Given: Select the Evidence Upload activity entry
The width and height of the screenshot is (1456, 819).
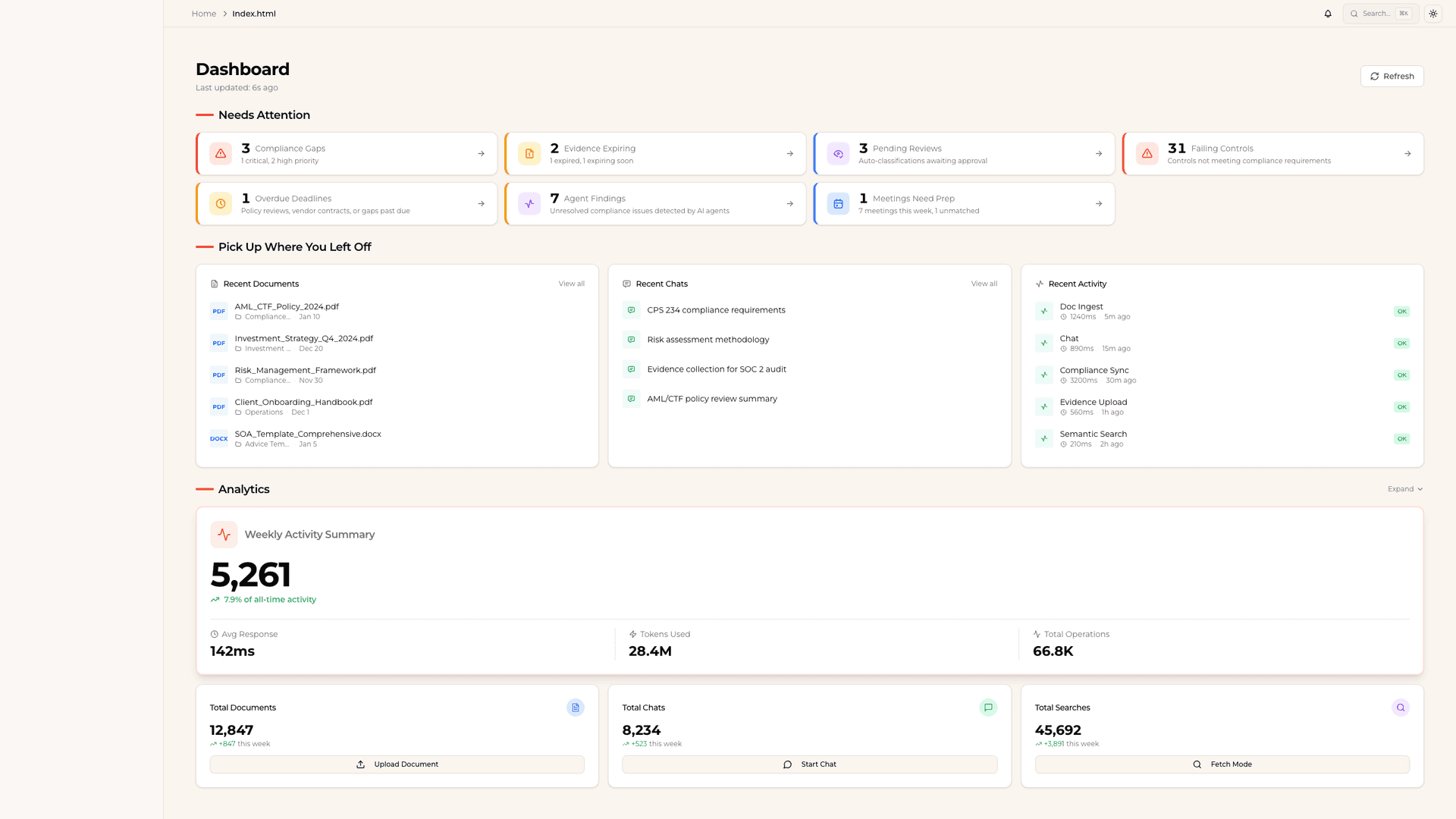Looking at the screenshot, I should 1222,406.
